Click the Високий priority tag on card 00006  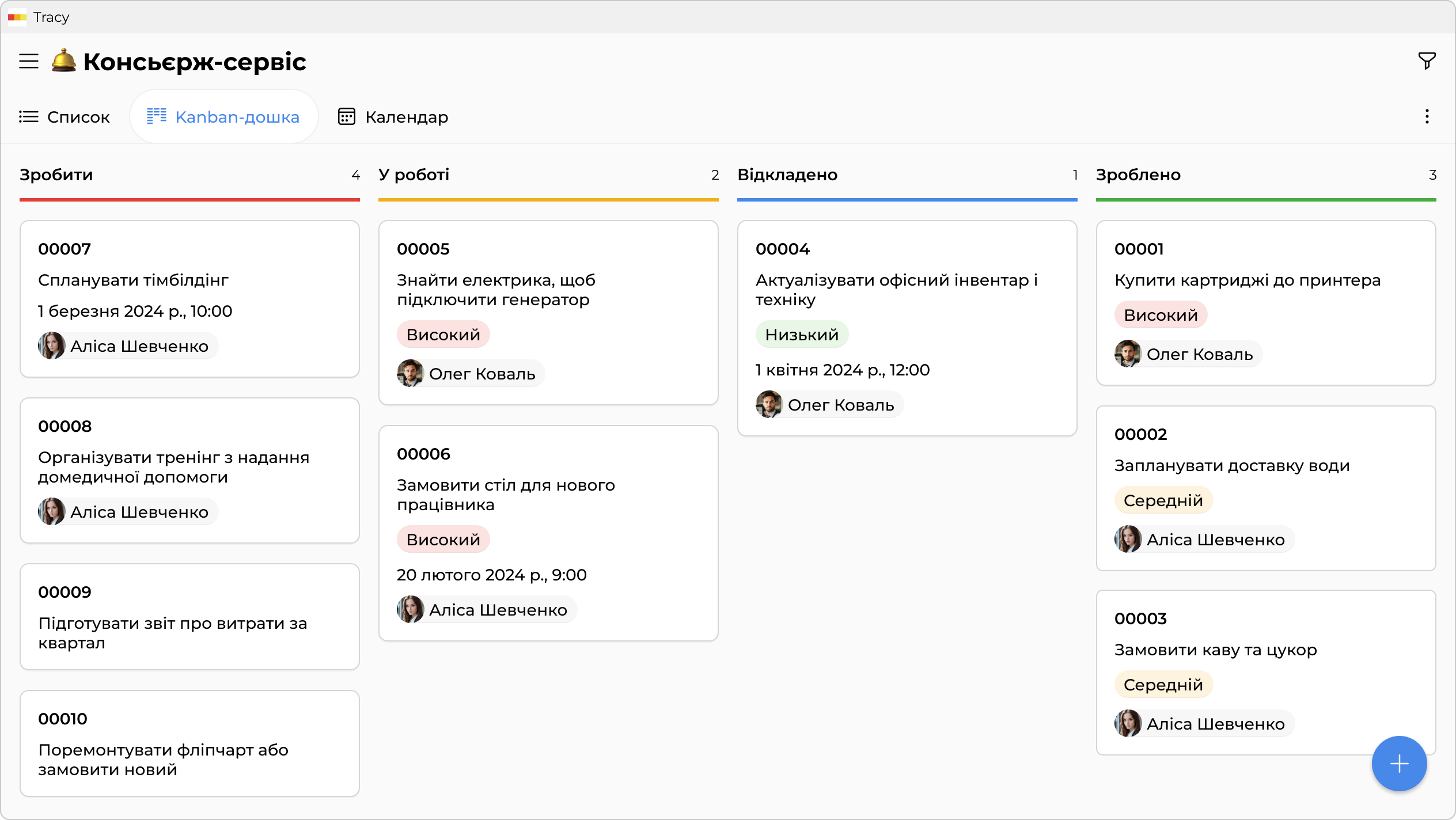(x=443, y=540)
